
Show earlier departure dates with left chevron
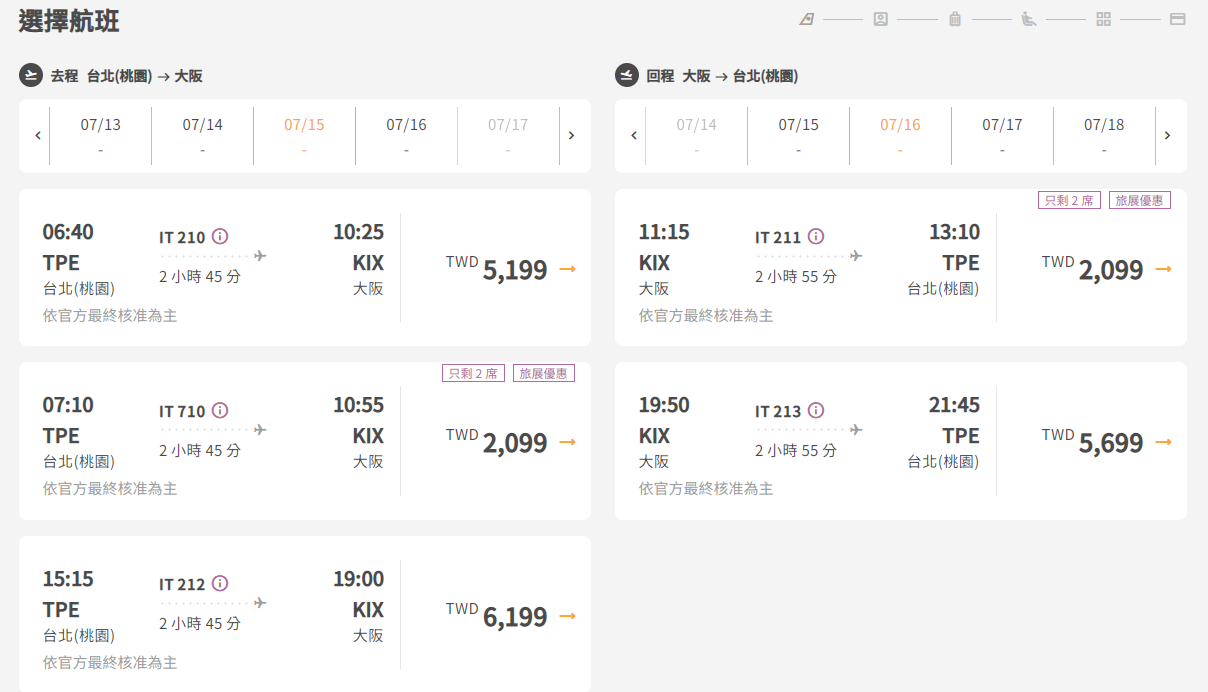[38, 135]
